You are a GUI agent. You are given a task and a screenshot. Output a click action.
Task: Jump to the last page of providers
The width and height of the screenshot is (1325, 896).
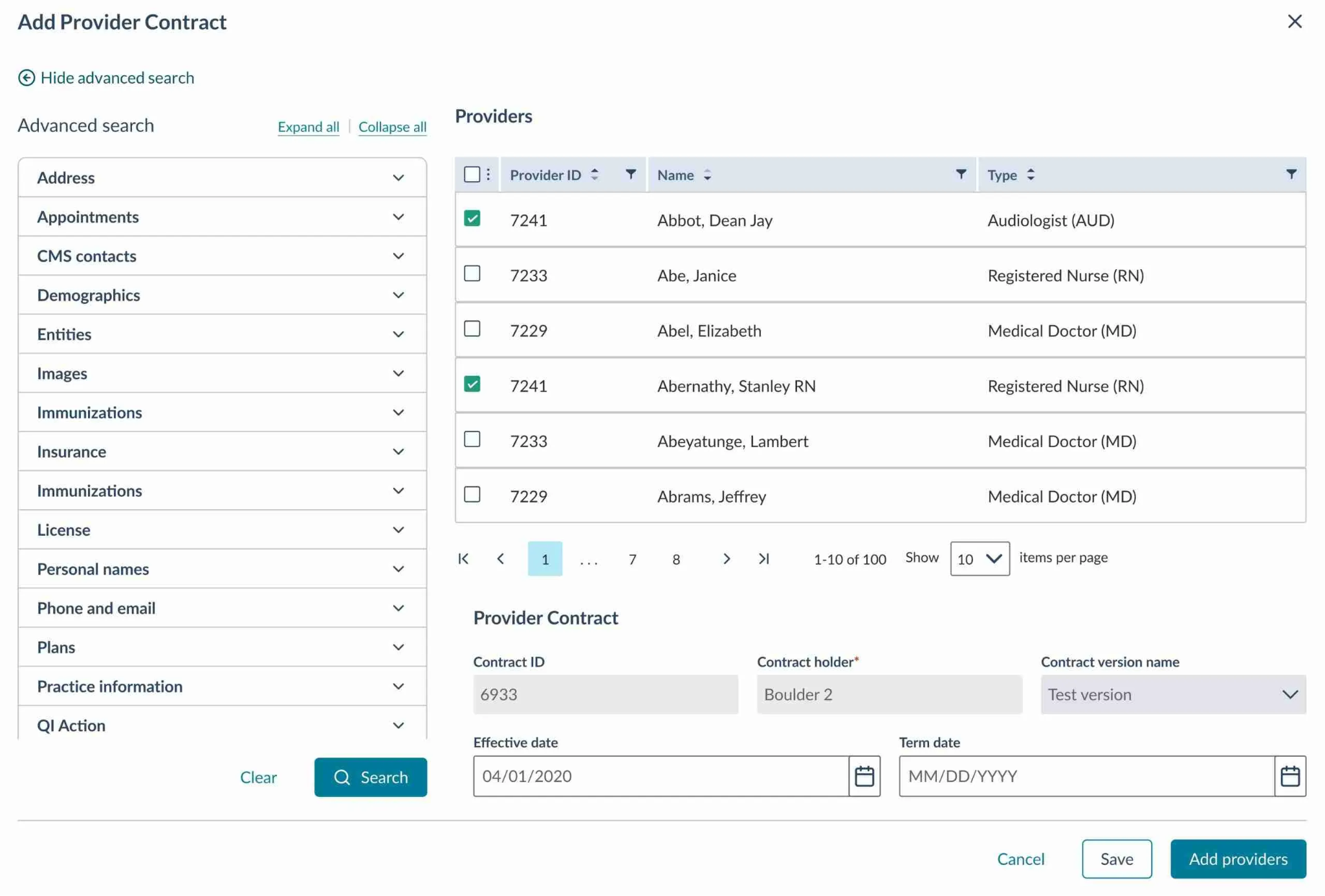[x=764, y=558]
